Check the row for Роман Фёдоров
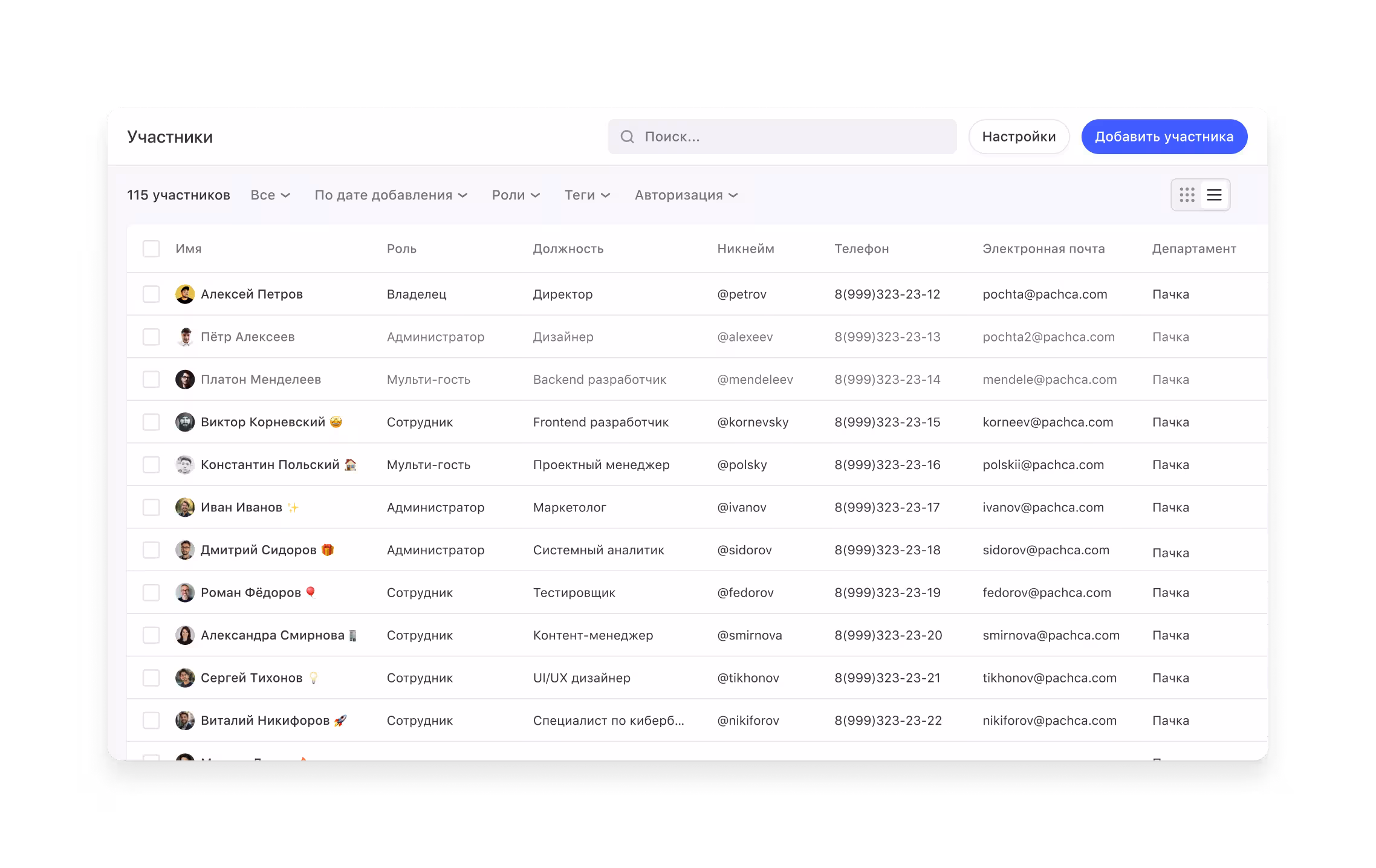The image size is (1376, 868). click(x=151, y=592)
